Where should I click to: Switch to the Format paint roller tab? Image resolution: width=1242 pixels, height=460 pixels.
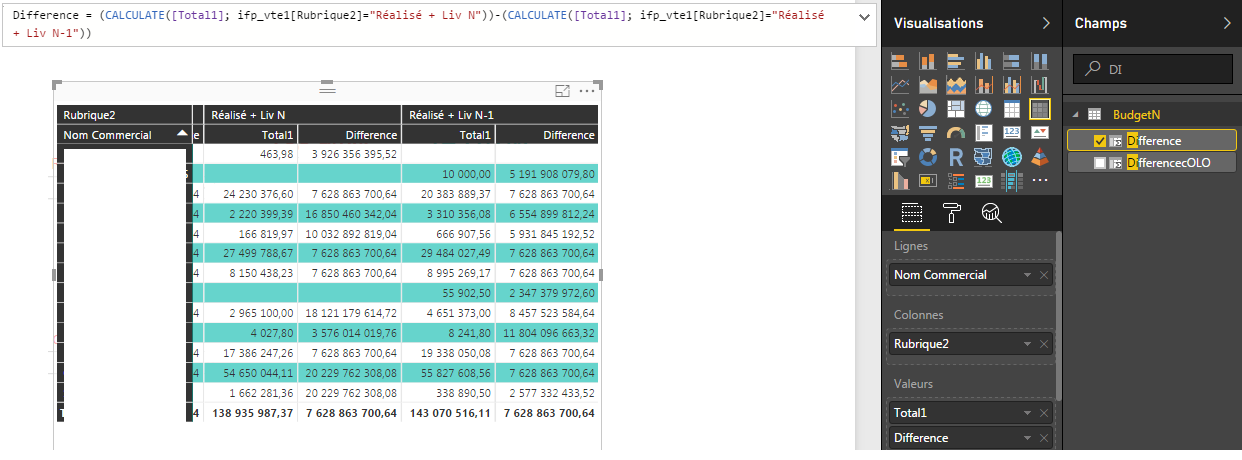click(951, 212)
